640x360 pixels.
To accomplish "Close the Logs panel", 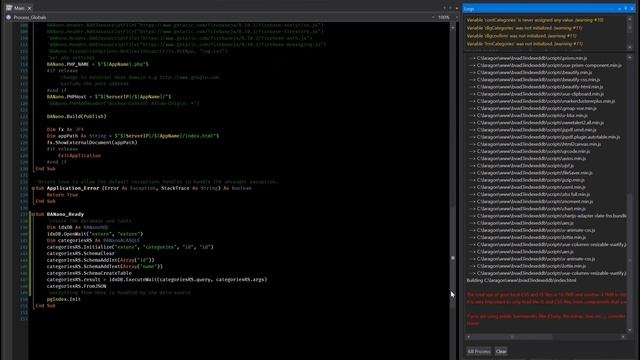I will point(632,9).
